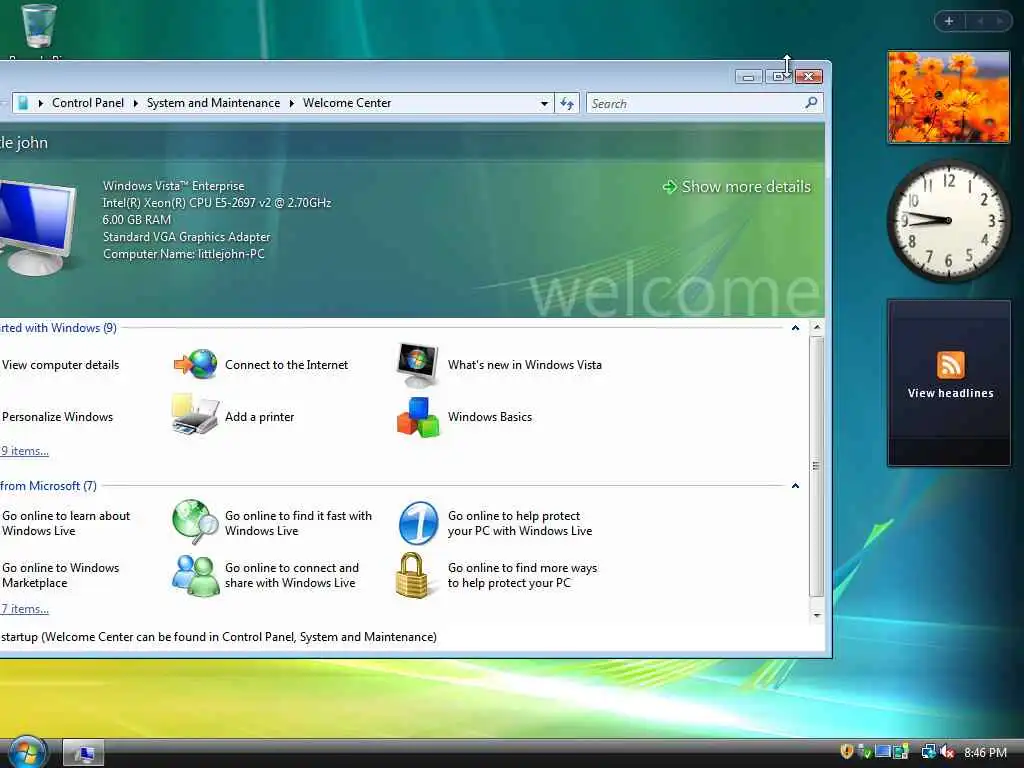Click Show more details link

click(746, 187)
